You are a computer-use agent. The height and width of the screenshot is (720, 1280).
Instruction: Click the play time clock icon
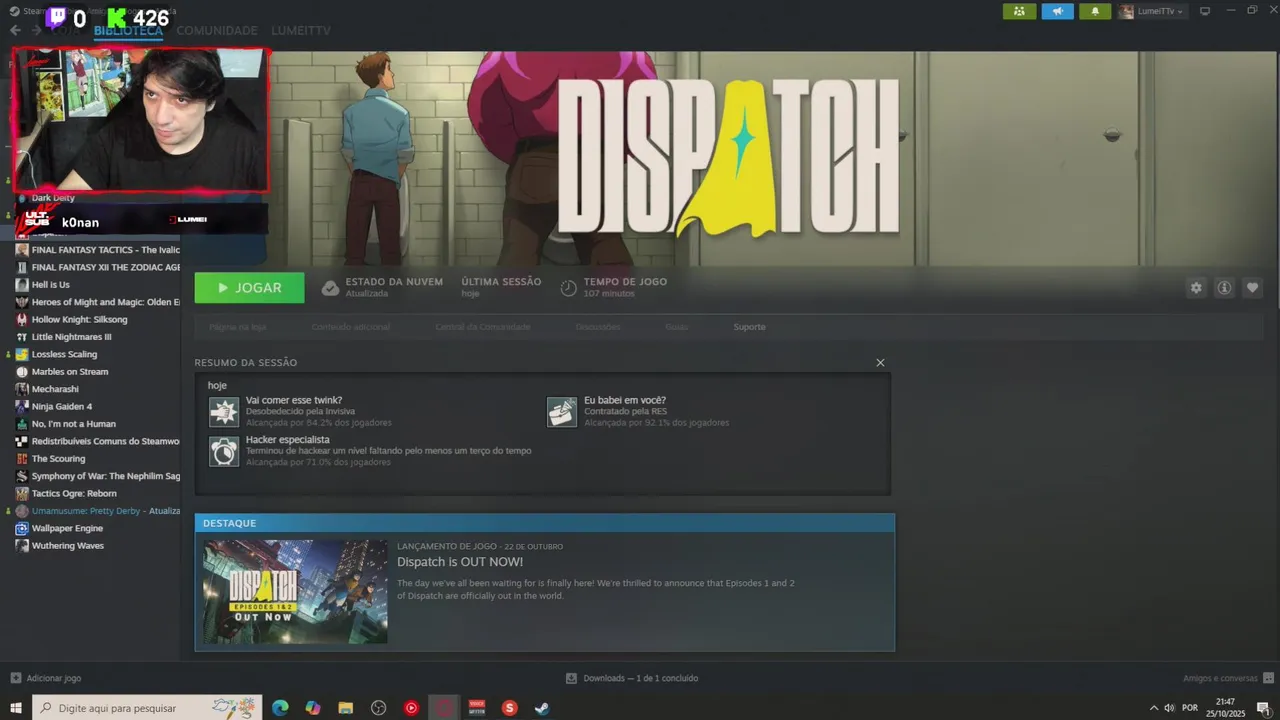click(568, 288)
